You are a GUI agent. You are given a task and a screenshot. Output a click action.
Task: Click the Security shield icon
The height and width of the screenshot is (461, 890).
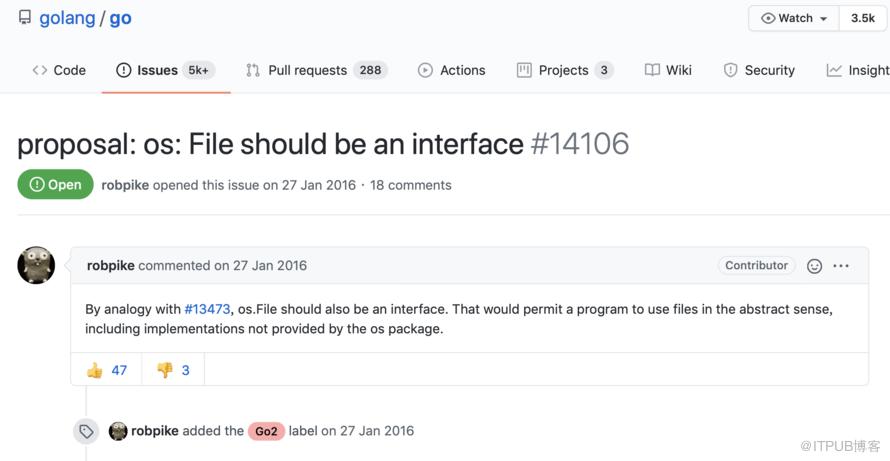[731, 70]
